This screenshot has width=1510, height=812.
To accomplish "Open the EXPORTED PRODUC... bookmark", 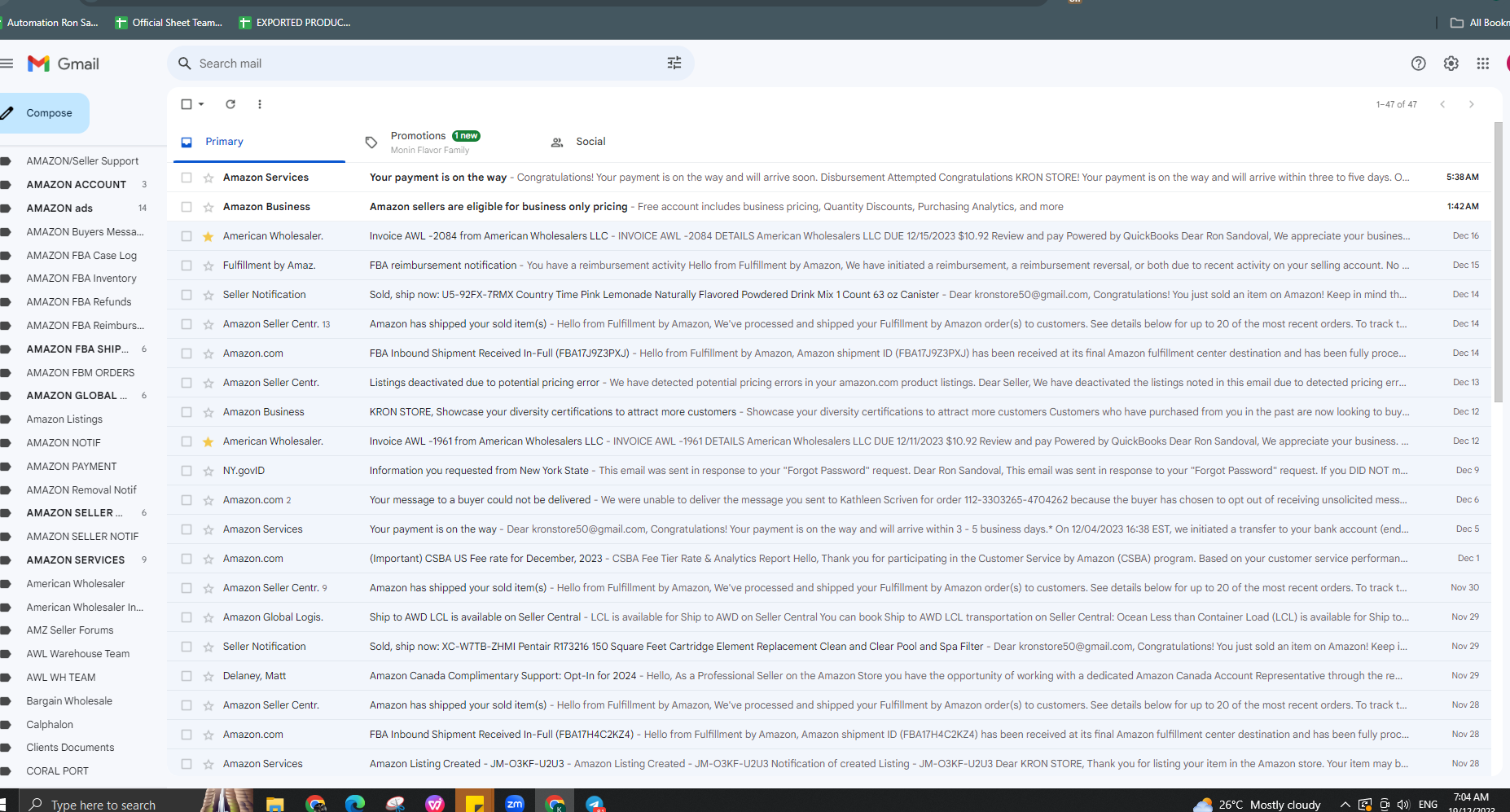I will click(x=295, y=23).
